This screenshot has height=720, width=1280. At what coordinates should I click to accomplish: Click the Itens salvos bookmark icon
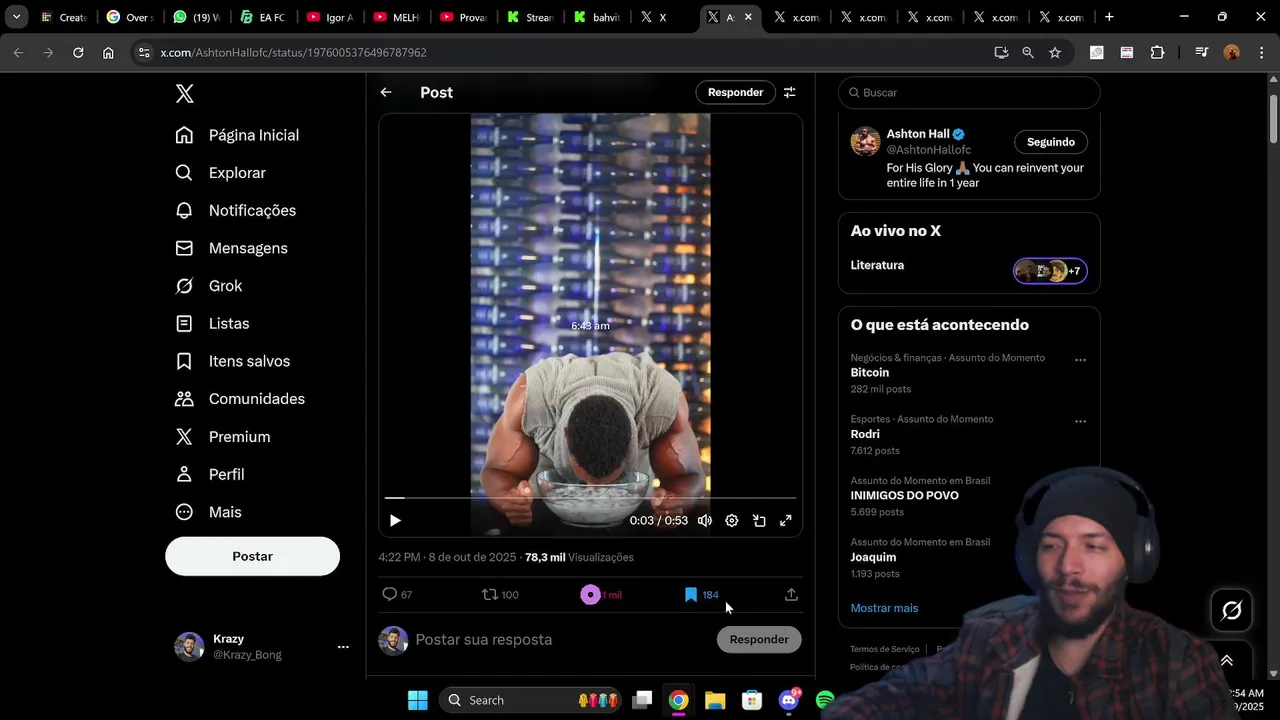tap(184, 361)
